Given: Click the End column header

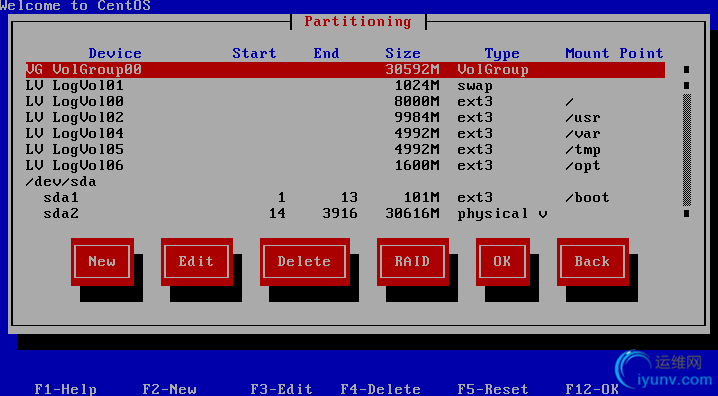Looking at the screenshot, I should click(326, 53).
